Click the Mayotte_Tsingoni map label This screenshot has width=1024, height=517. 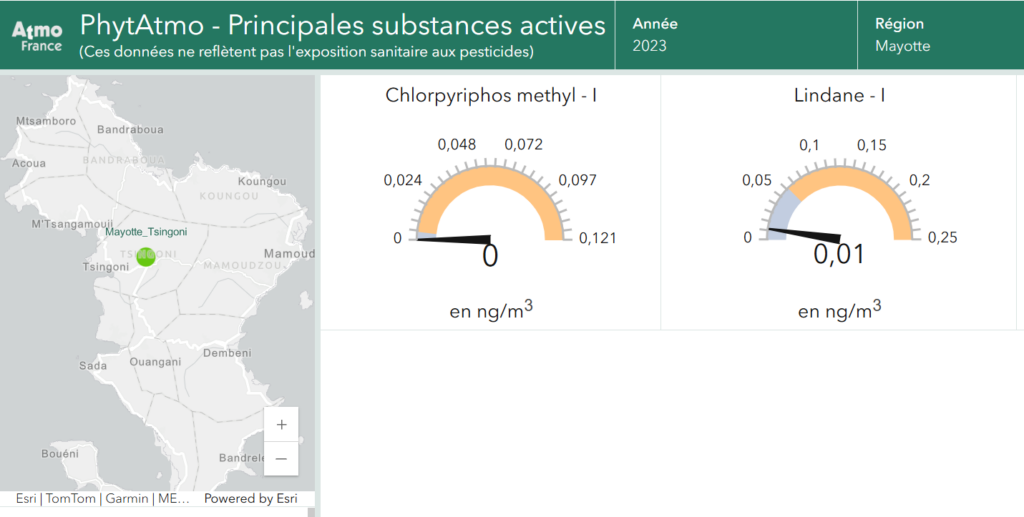point(146,232)
